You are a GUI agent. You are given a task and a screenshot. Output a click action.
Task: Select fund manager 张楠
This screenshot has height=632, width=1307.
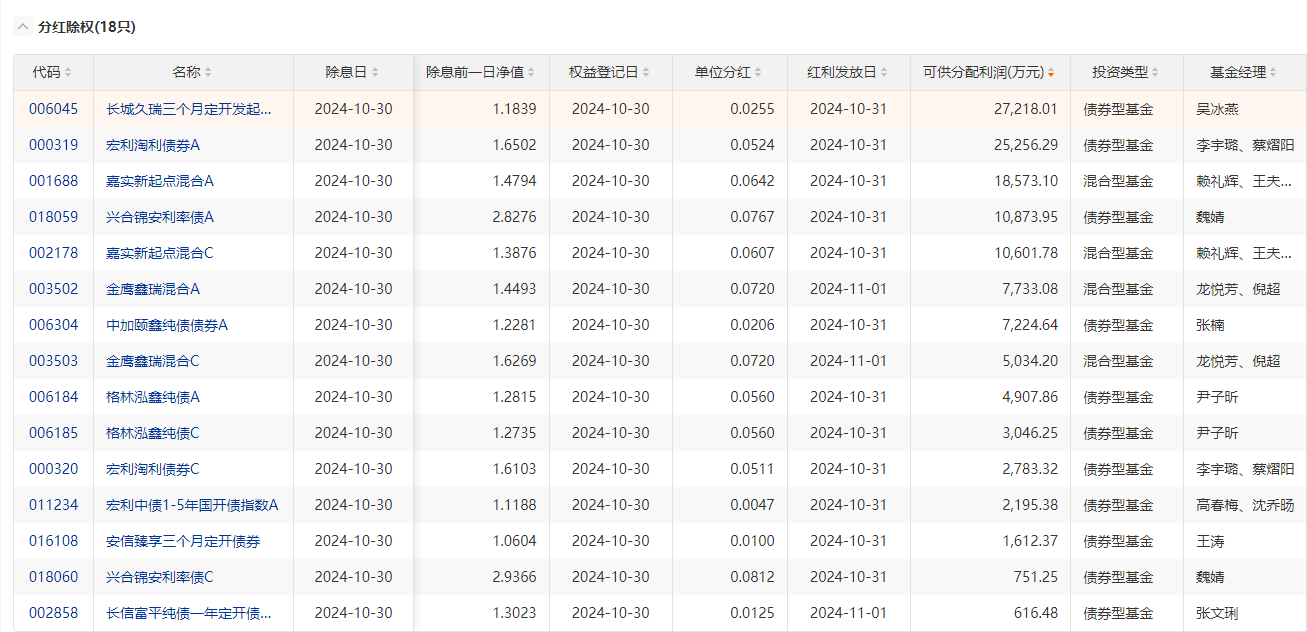point(1210,325)
